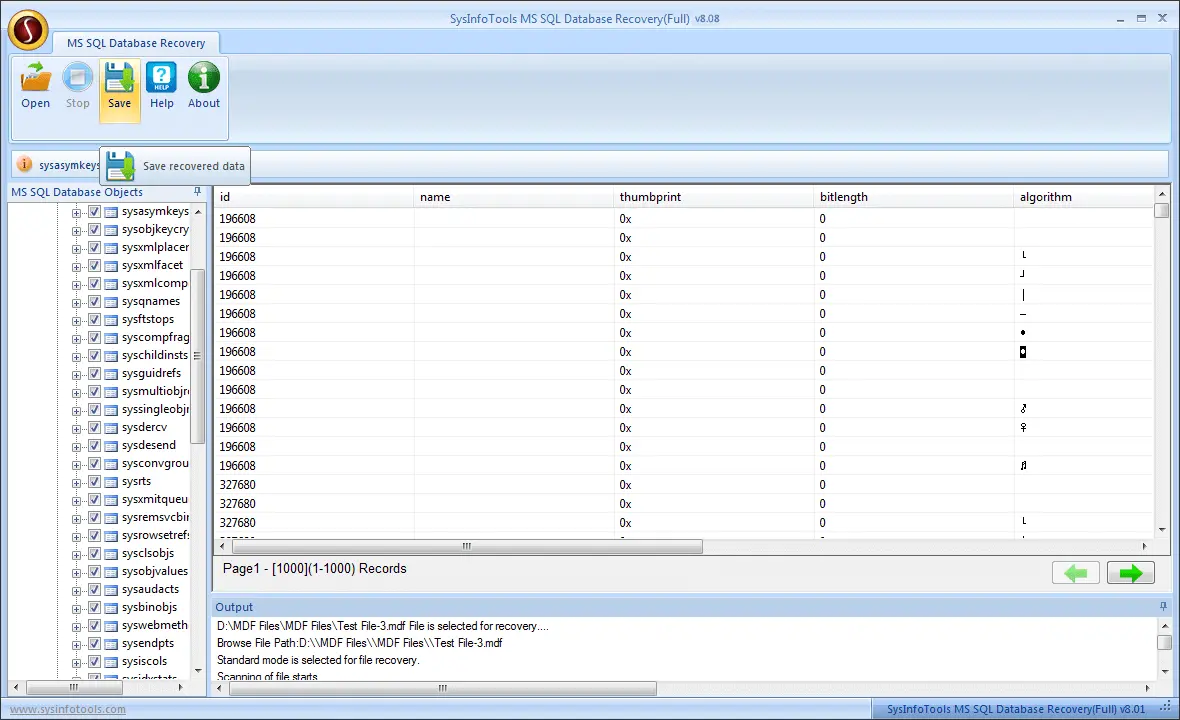The height and width of the screenshot is (720, 1180).
Task: Click table icon of sysiscols
Action: click(111, 663)
